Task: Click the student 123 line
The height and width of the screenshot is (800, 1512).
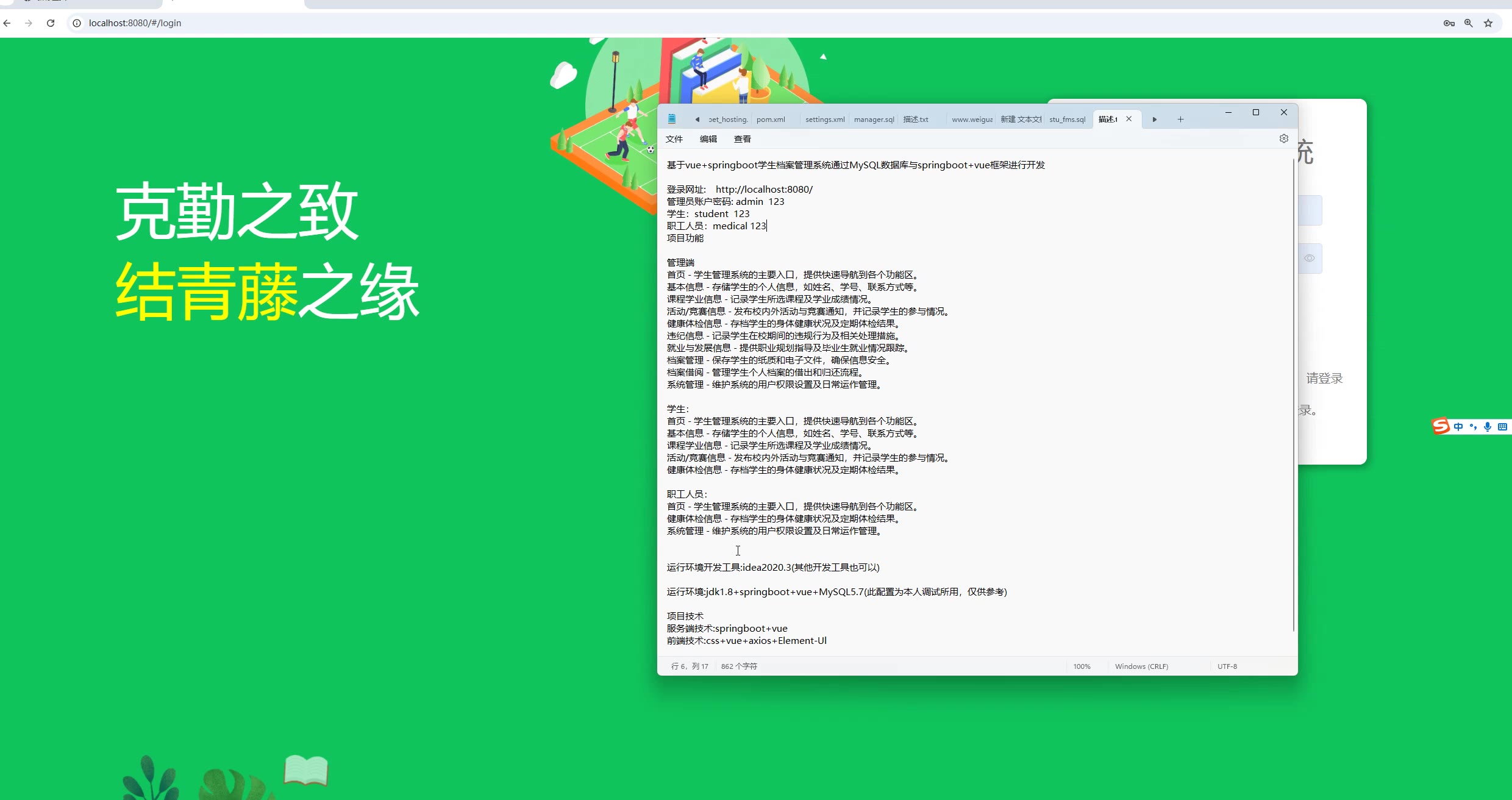Action: [x=708, y=214]
